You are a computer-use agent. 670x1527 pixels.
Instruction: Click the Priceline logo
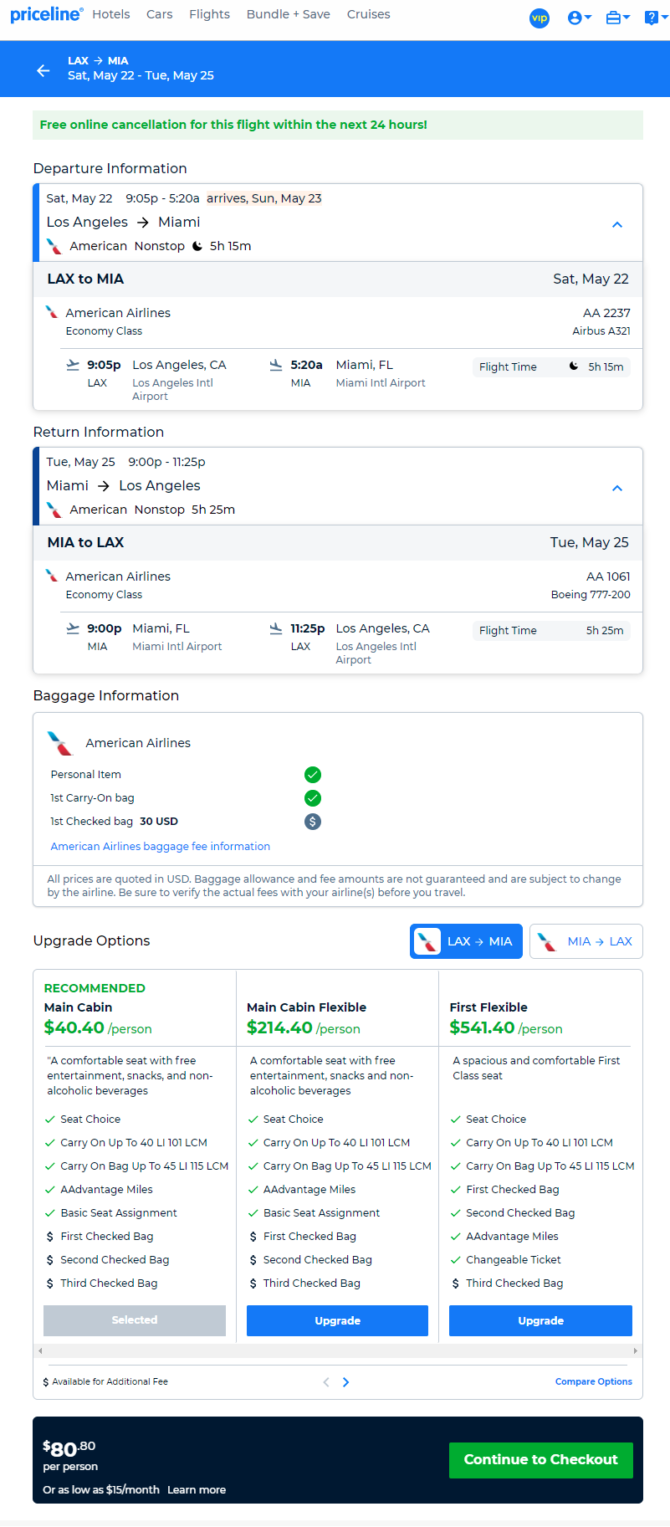click(46, 15)
